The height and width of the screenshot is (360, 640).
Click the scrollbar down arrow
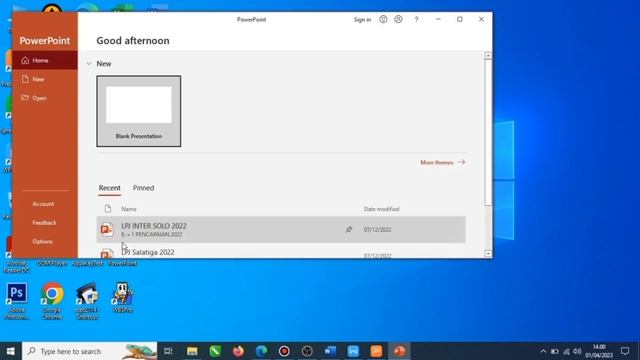488,253
